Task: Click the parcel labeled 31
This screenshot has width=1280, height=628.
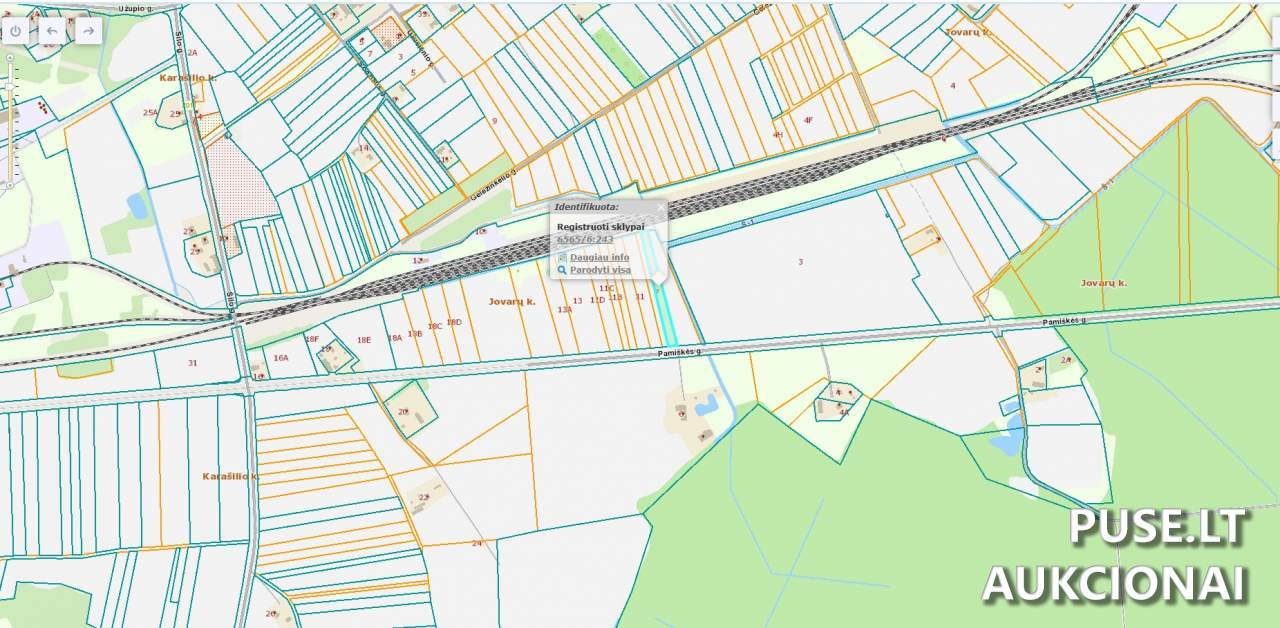Action: point(192,363)
